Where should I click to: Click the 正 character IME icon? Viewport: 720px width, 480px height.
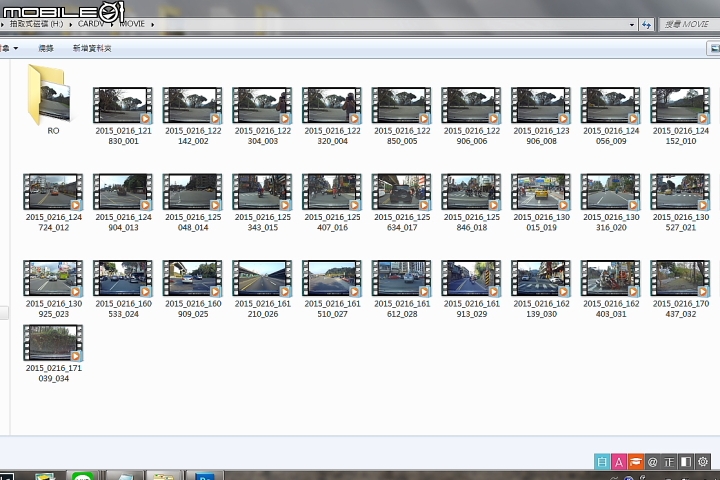click(x=669, y=462)
